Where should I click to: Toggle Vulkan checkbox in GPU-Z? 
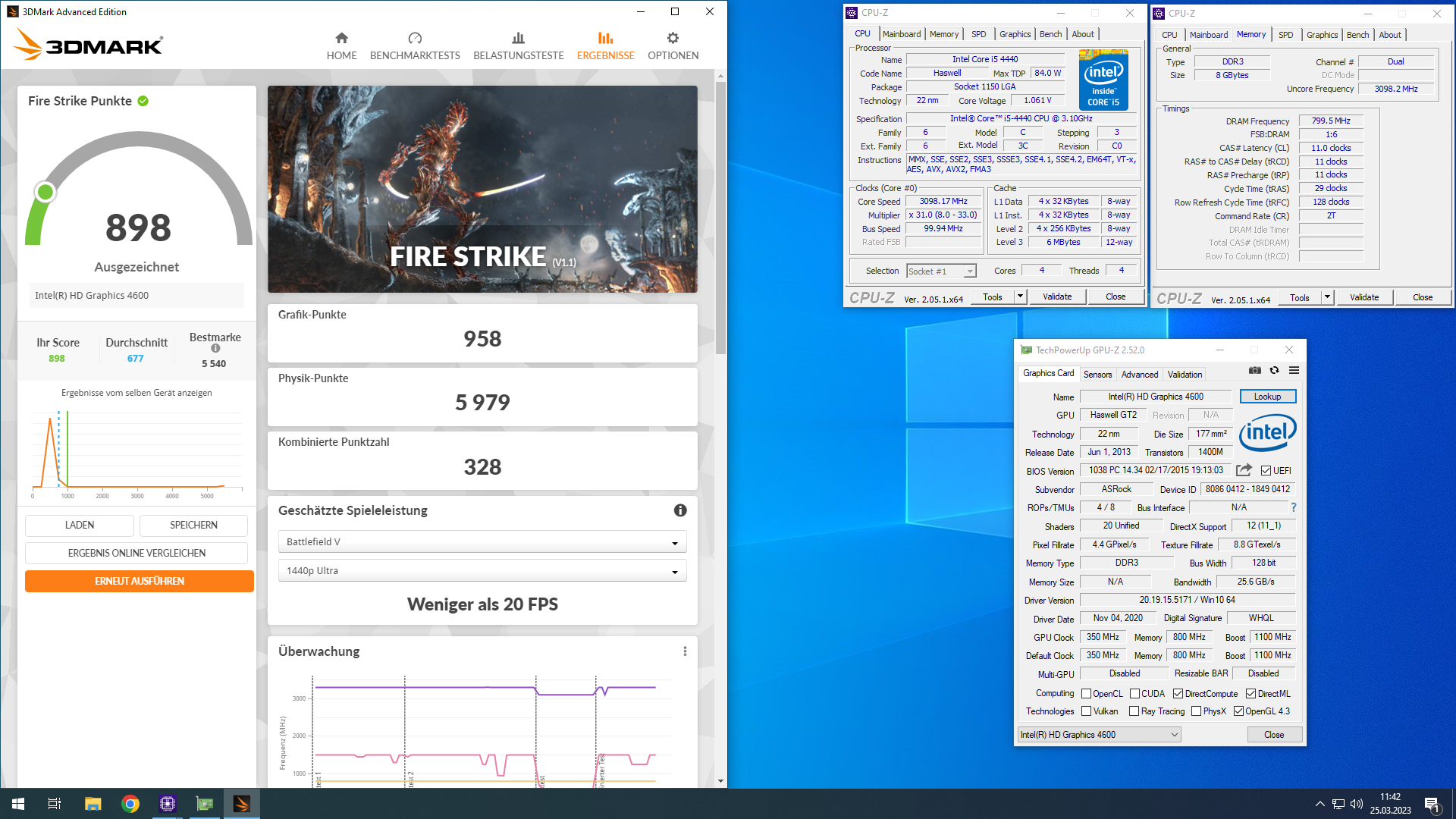pyautogui.click(x=1086, y=711)
